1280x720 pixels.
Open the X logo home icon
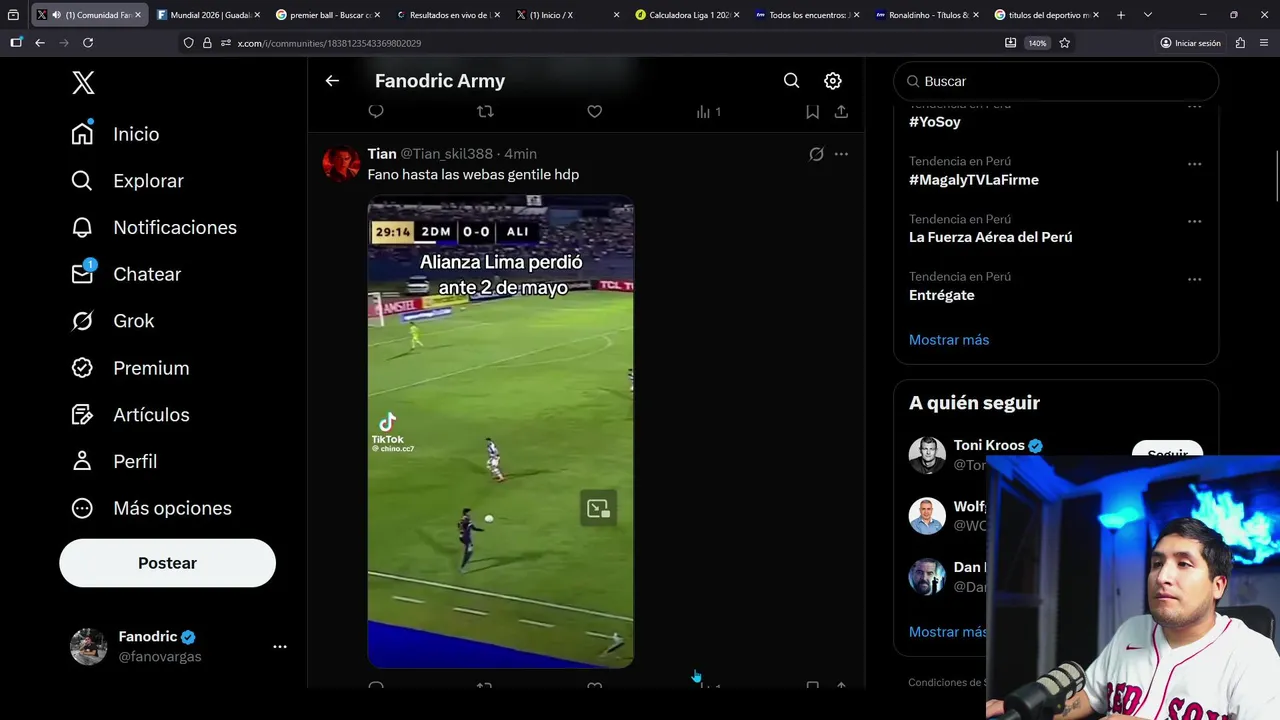coord(83,82)
